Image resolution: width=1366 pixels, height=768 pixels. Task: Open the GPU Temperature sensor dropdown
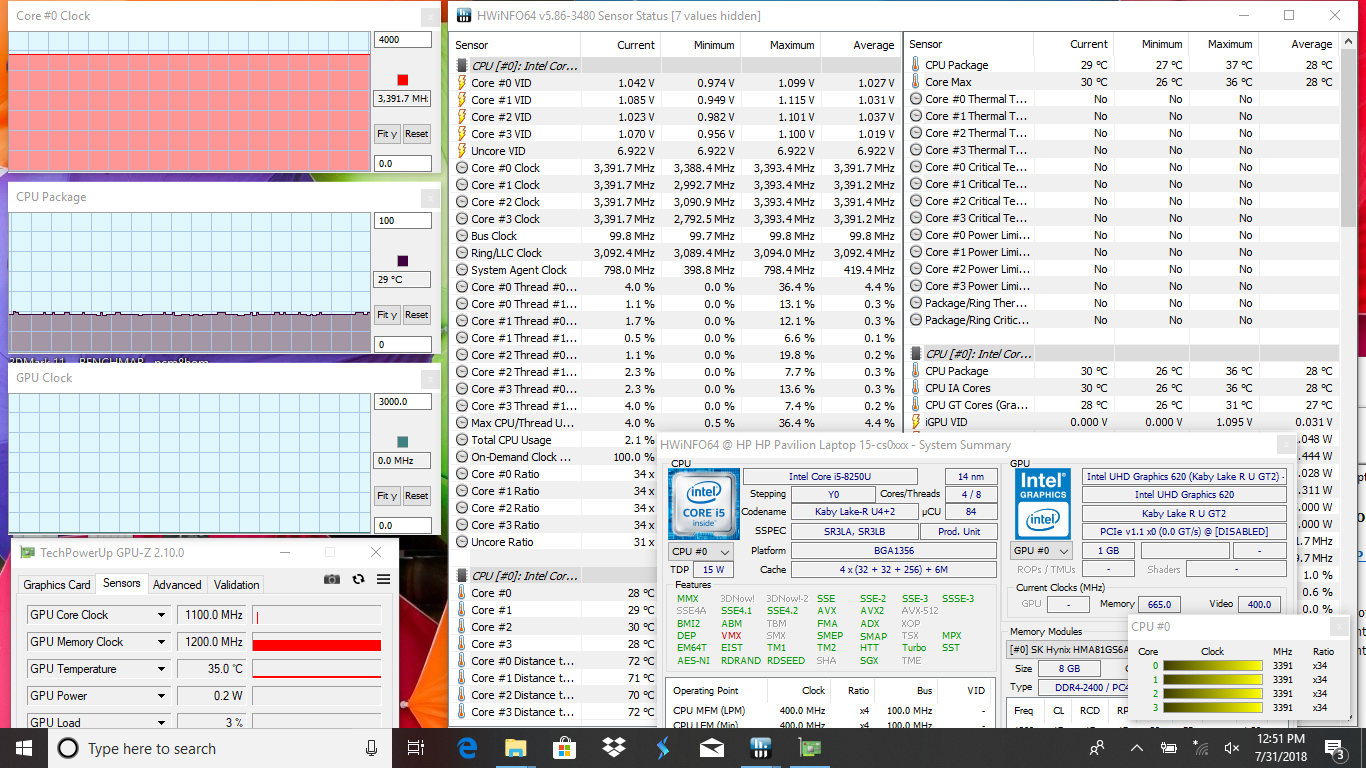coord(161,669)
